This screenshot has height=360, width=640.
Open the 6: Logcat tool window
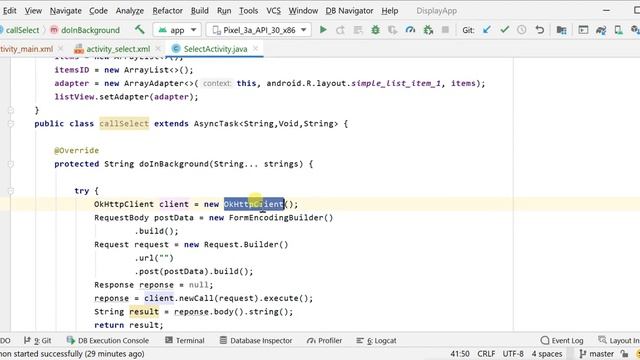[x=376, y=340]
